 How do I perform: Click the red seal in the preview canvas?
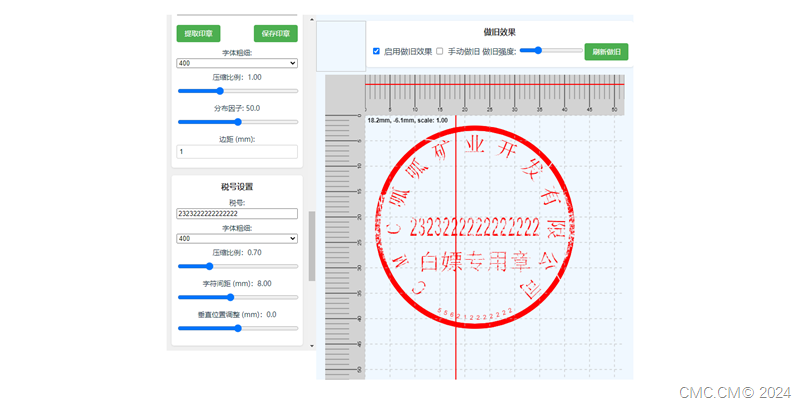point(475,227)
